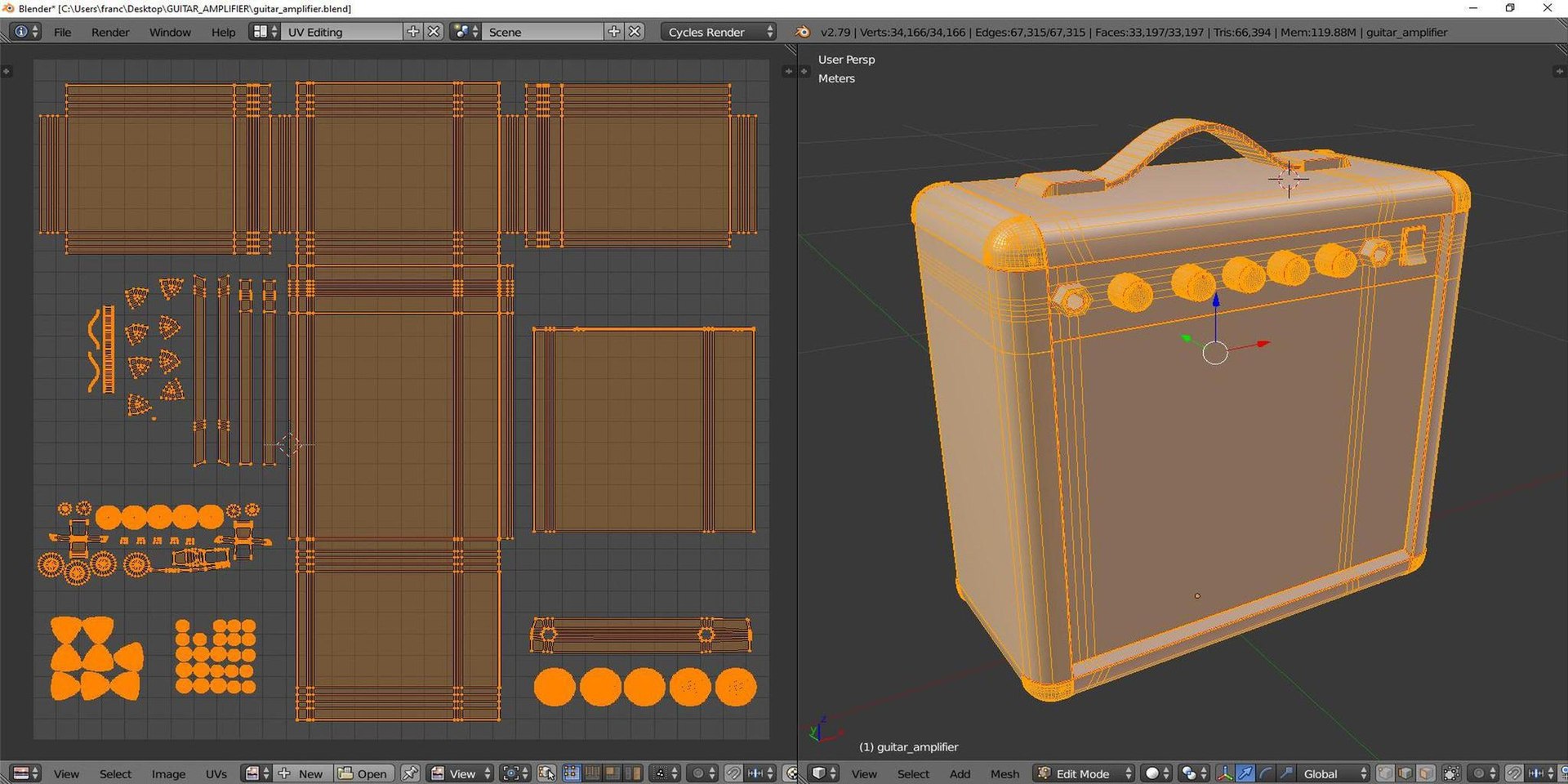
Task: Click the UV Editing layout name field
Action: tap(341, 32)
